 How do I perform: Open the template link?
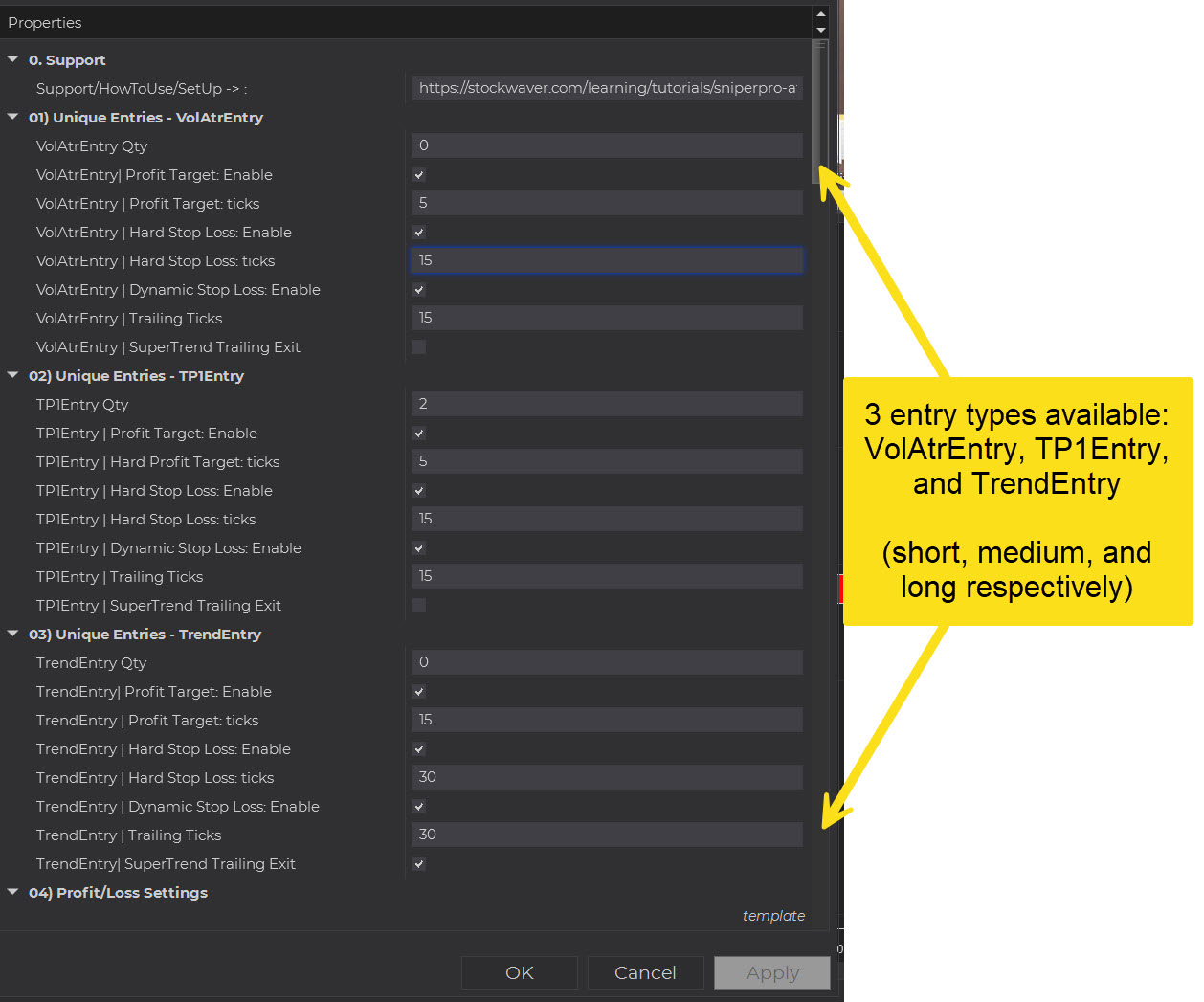pyautogui.click(x=773, y=916)
